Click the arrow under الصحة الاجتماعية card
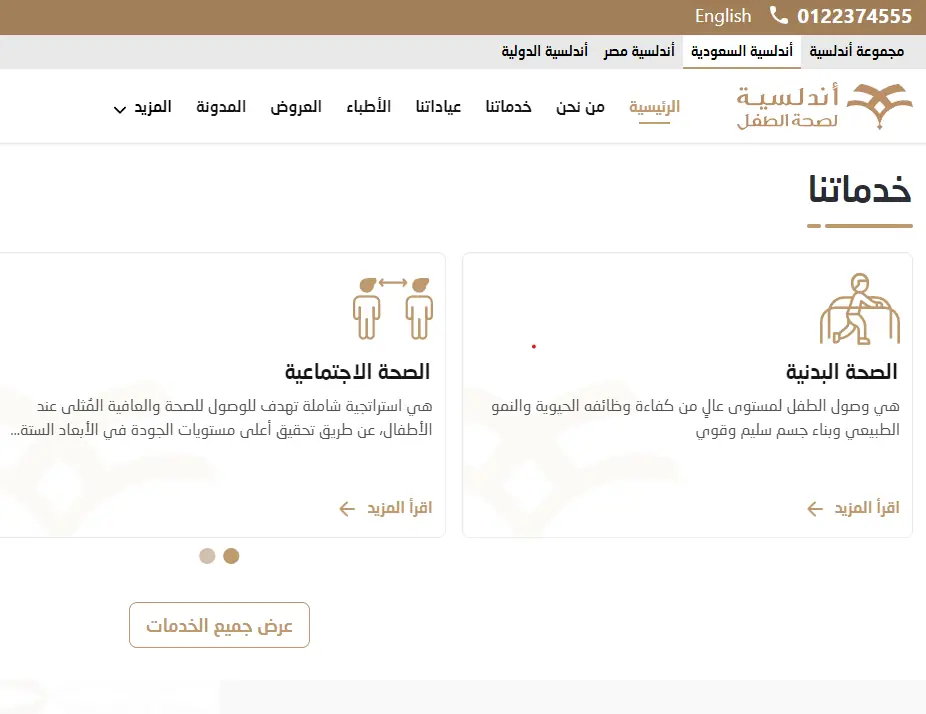This screenshot has height=714, width=926. pos(347,509)
